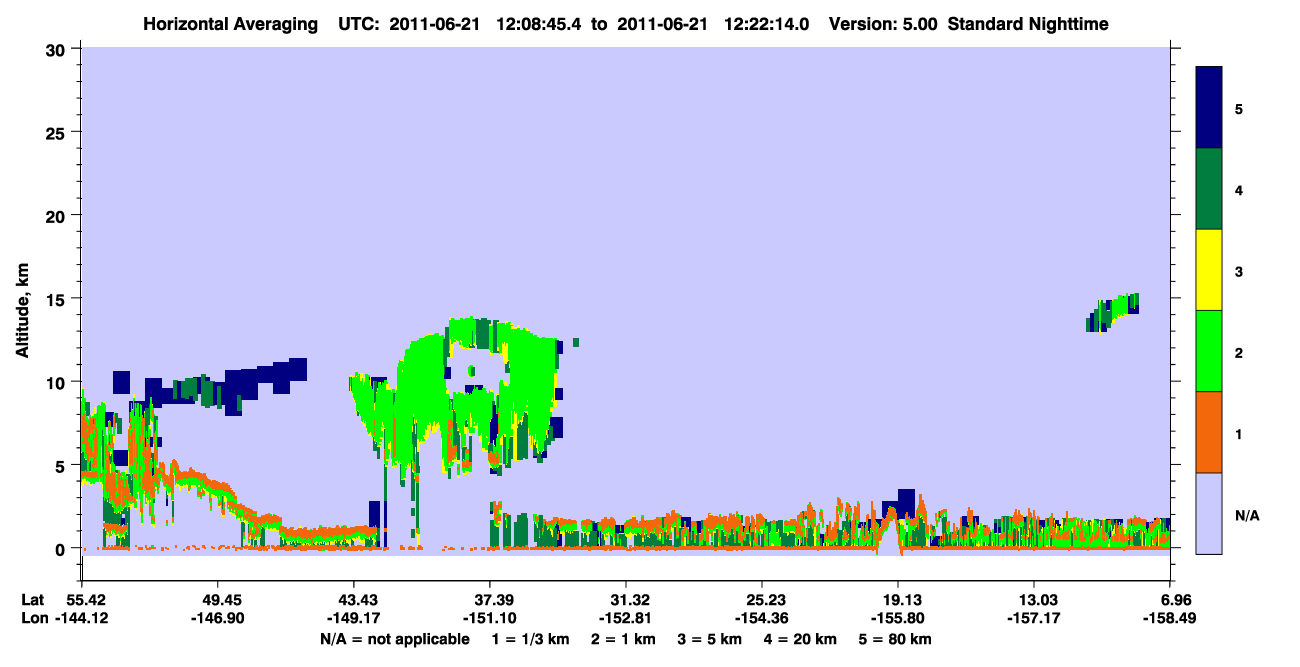
Task: Click legend text '2 = 1 km'
Action: [x=622, y=639]
